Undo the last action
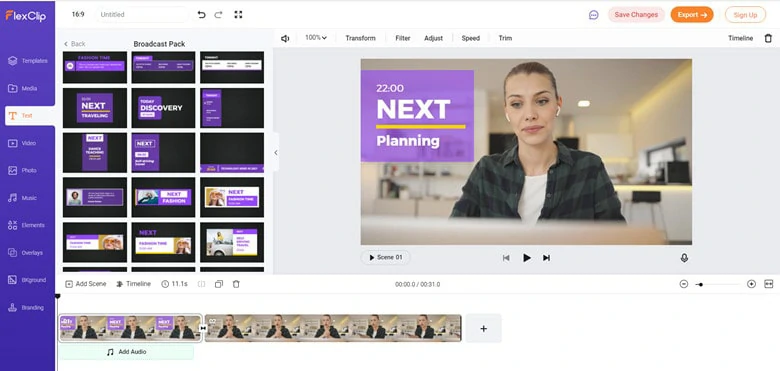The height and width of the screenshot is (371, 780). (201, 14)
